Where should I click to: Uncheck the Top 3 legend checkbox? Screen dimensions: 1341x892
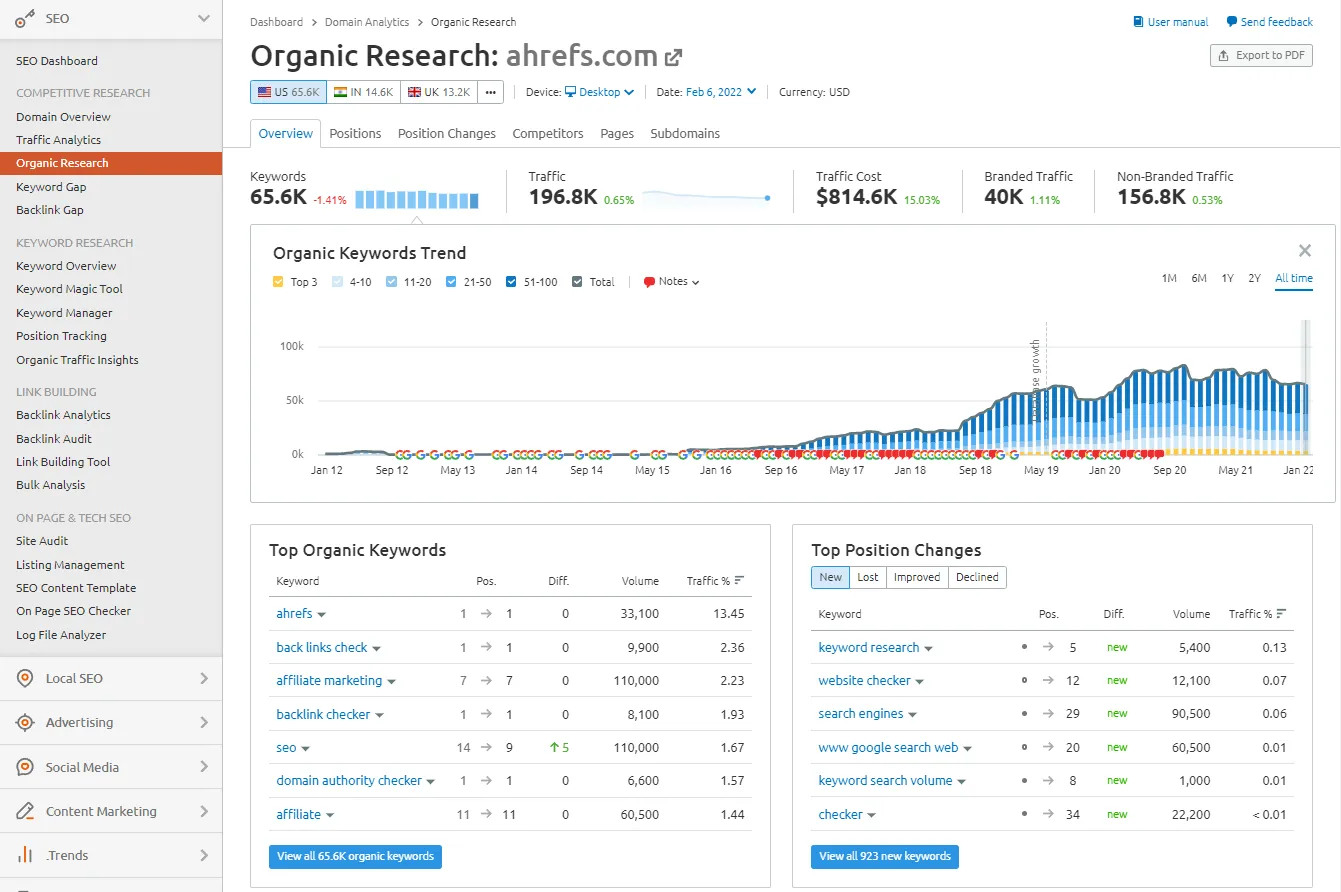click(x=276, y=281)
